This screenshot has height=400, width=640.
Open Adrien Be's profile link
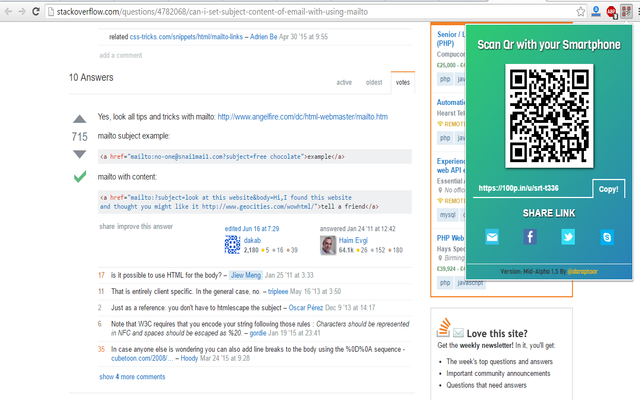[264, 37]
